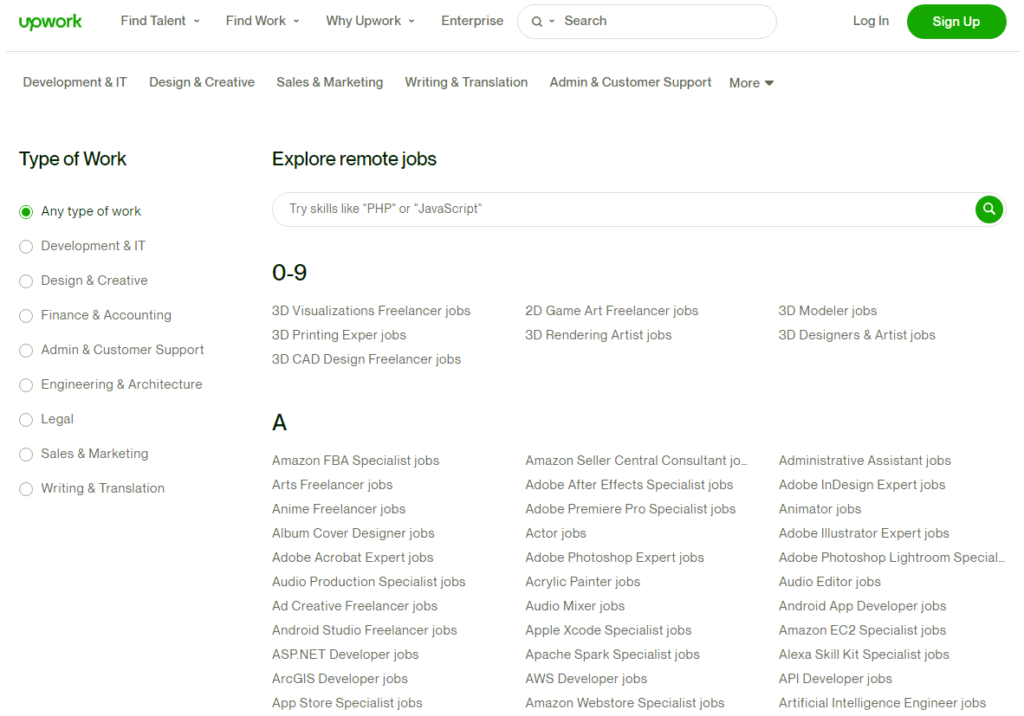Image resolution: width=1024 pixels, height=716 pixels.
Task: Click the Log In link
Action: [871, 21]
